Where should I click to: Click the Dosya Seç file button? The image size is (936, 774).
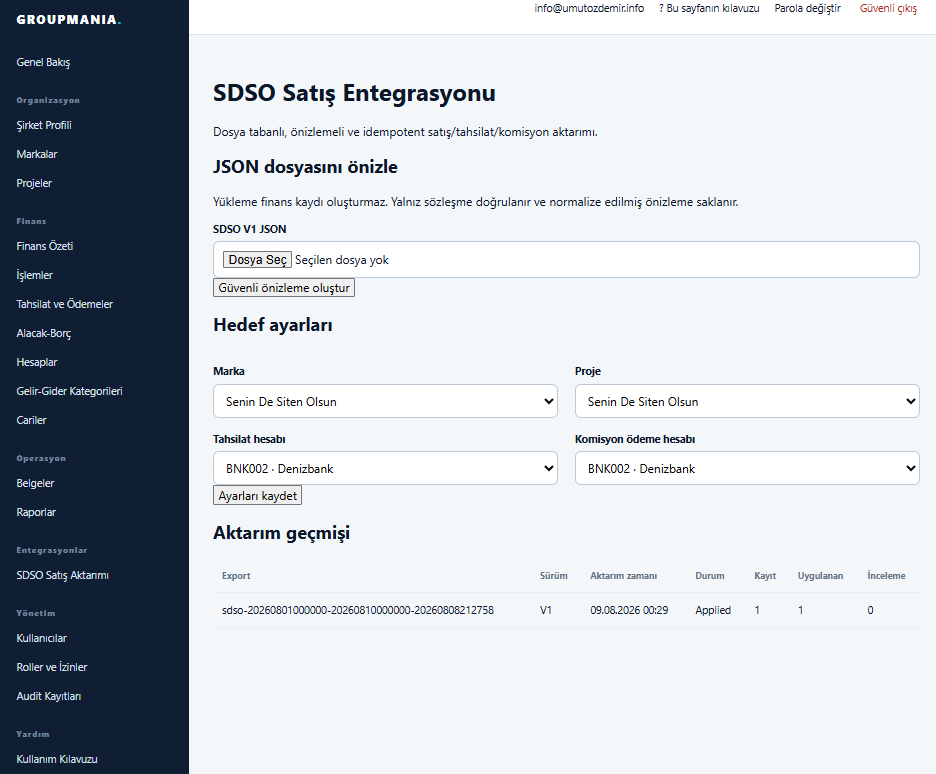tap(257, 260)
